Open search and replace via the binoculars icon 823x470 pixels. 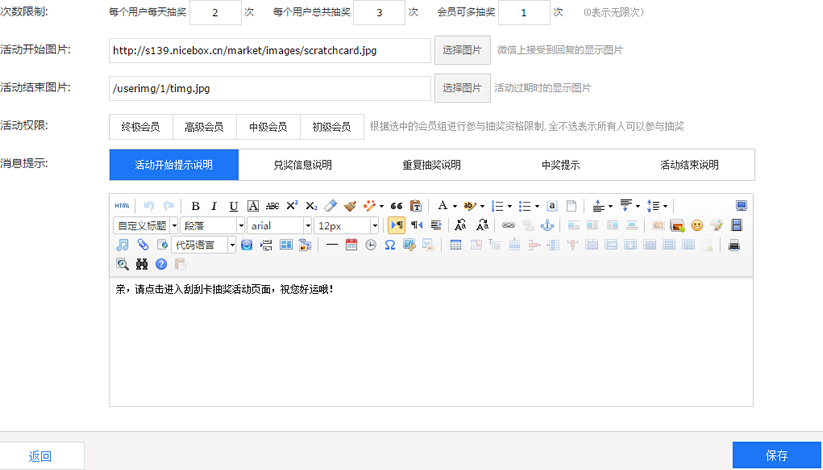pyautogui.click(x=141, y=264)
